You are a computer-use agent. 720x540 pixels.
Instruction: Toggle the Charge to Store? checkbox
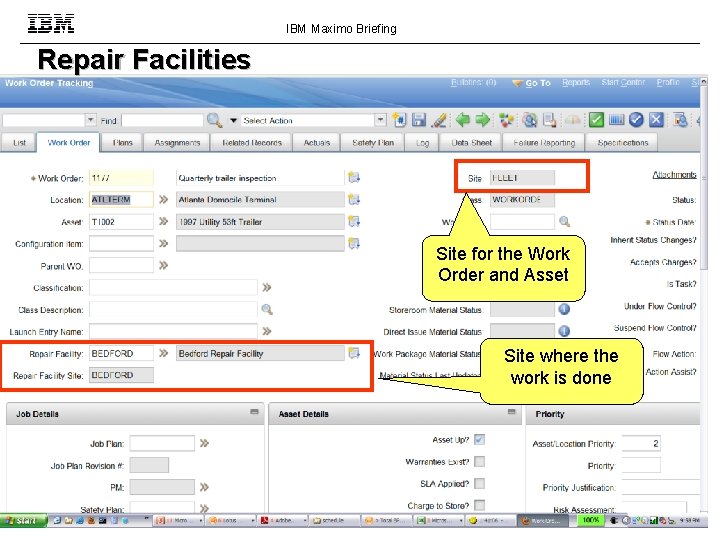(x=479, y=506)
